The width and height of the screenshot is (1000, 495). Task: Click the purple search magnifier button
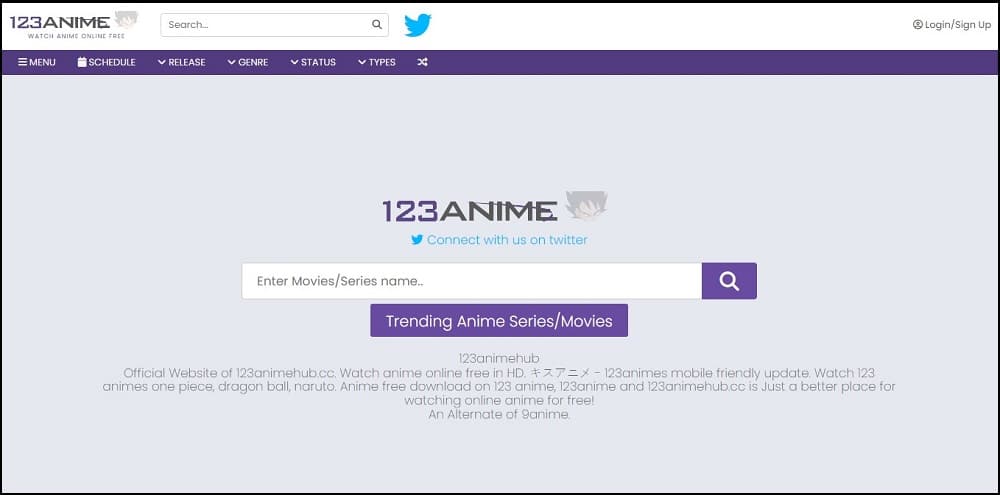coord(729,281)
